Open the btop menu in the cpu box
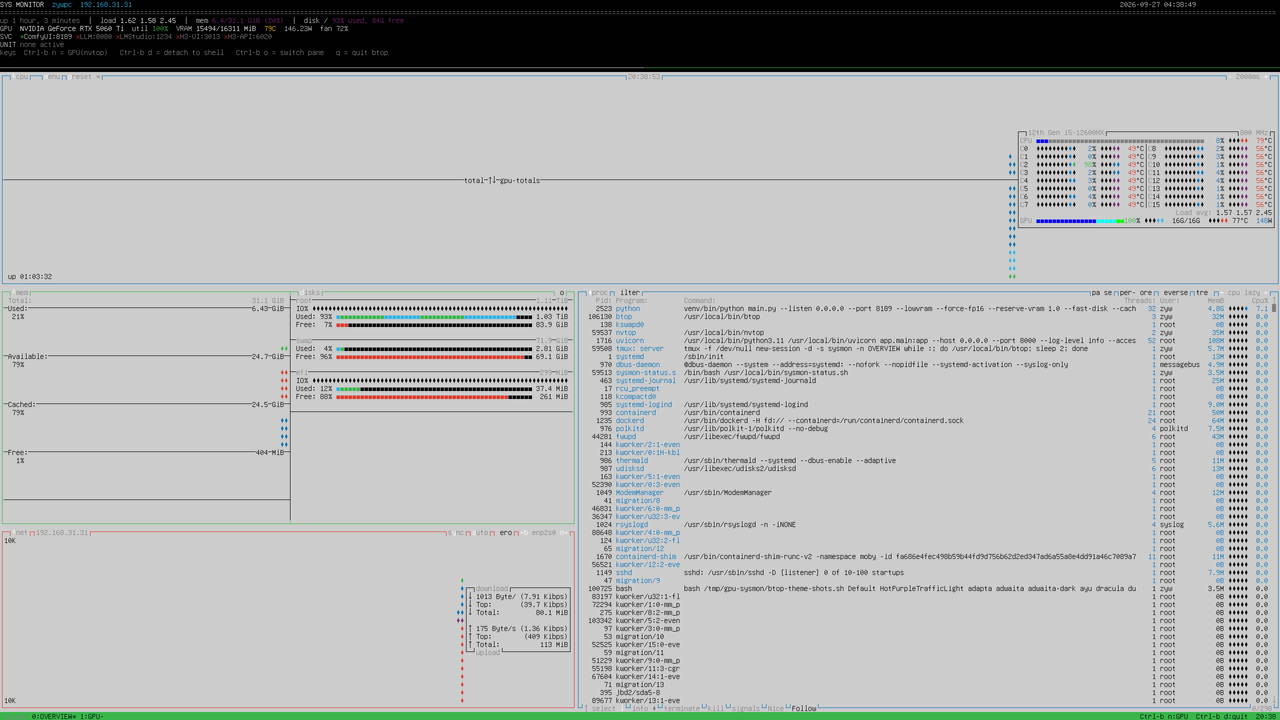1280x720 pixels. pyautogui.click(x=52, y=77)
